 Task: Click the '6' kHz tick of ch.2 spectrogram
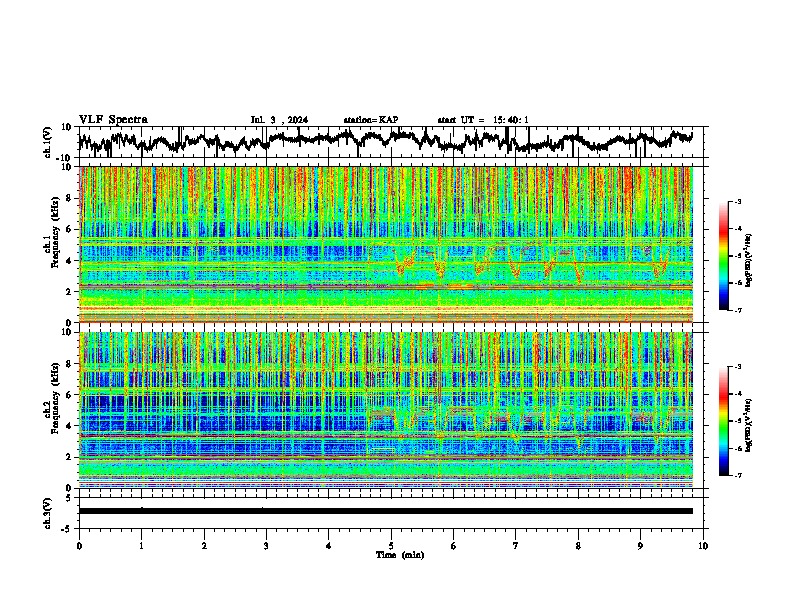coord(69,394)
